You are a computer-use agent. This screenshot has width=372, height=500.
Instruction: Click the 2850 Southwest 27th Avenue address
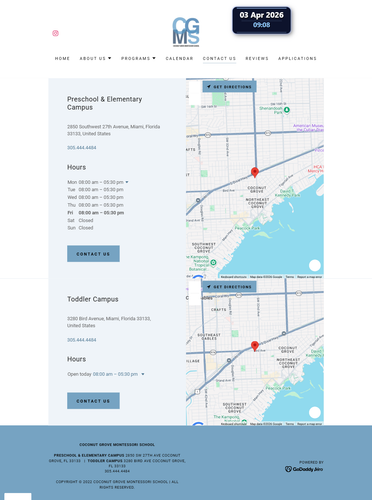pos(113,130)
